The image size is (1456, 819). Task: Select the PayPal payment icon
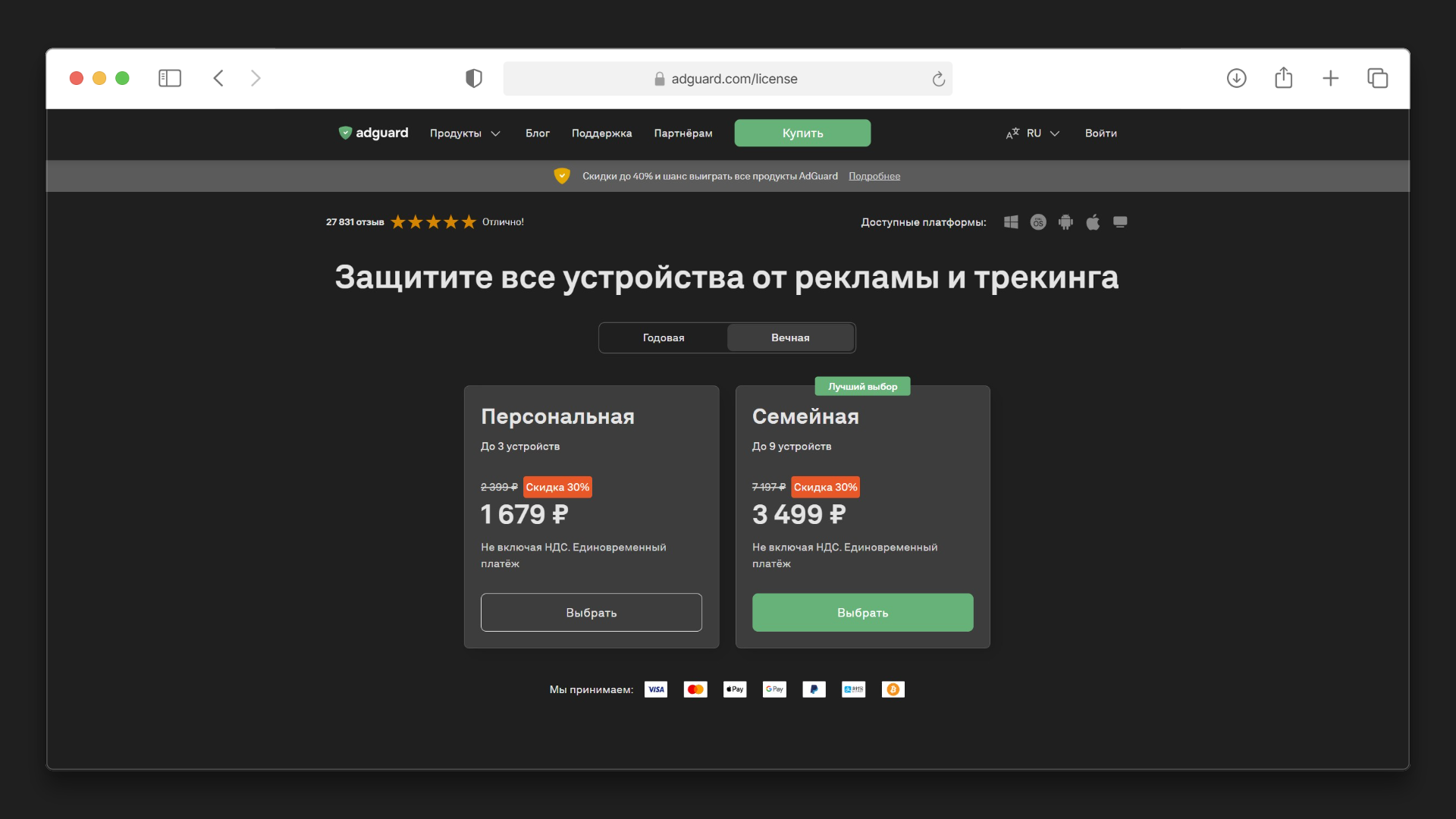[814, 689]
